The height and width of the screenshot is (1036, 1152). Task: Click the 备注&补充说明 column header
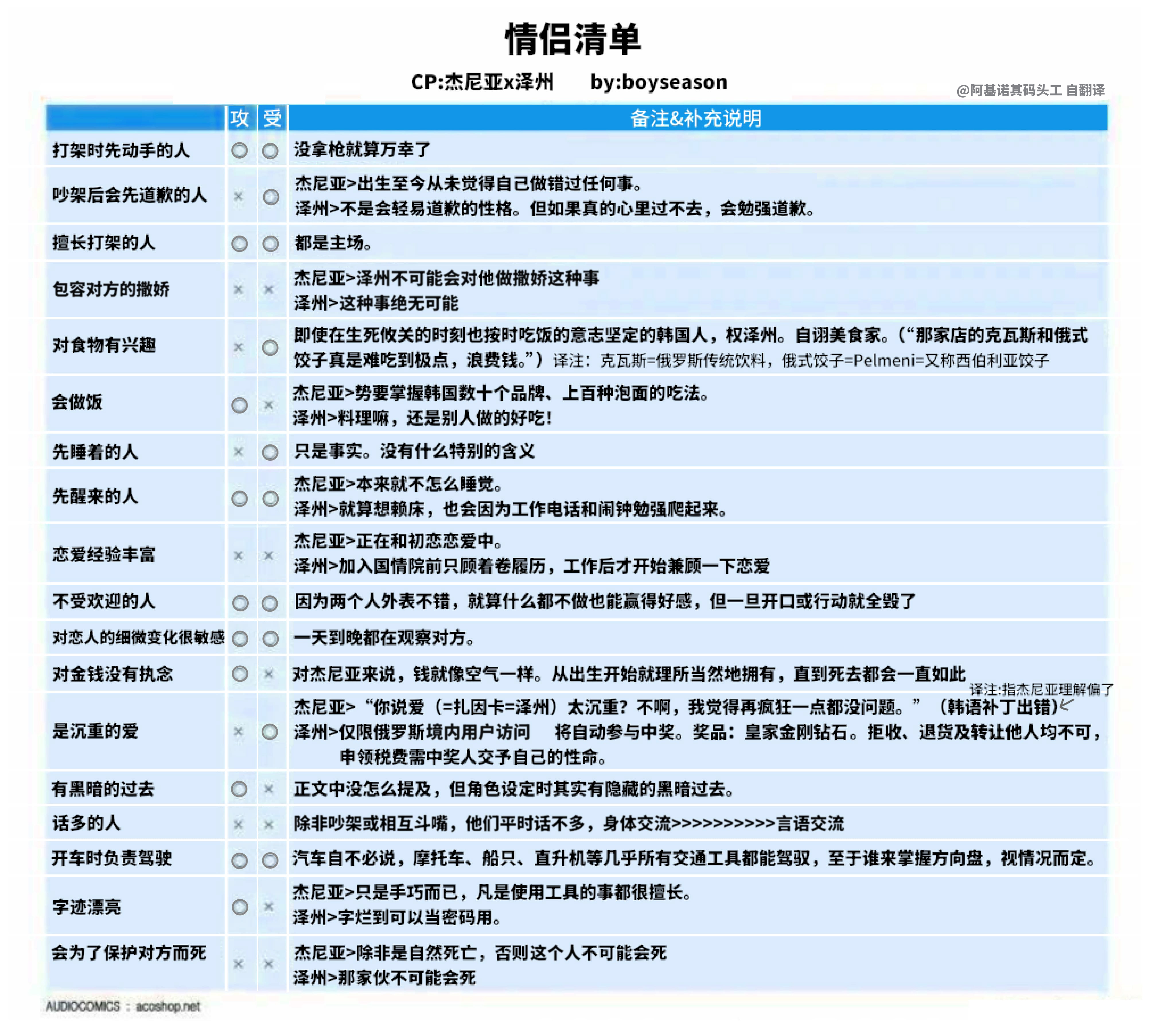coord(696,118)
